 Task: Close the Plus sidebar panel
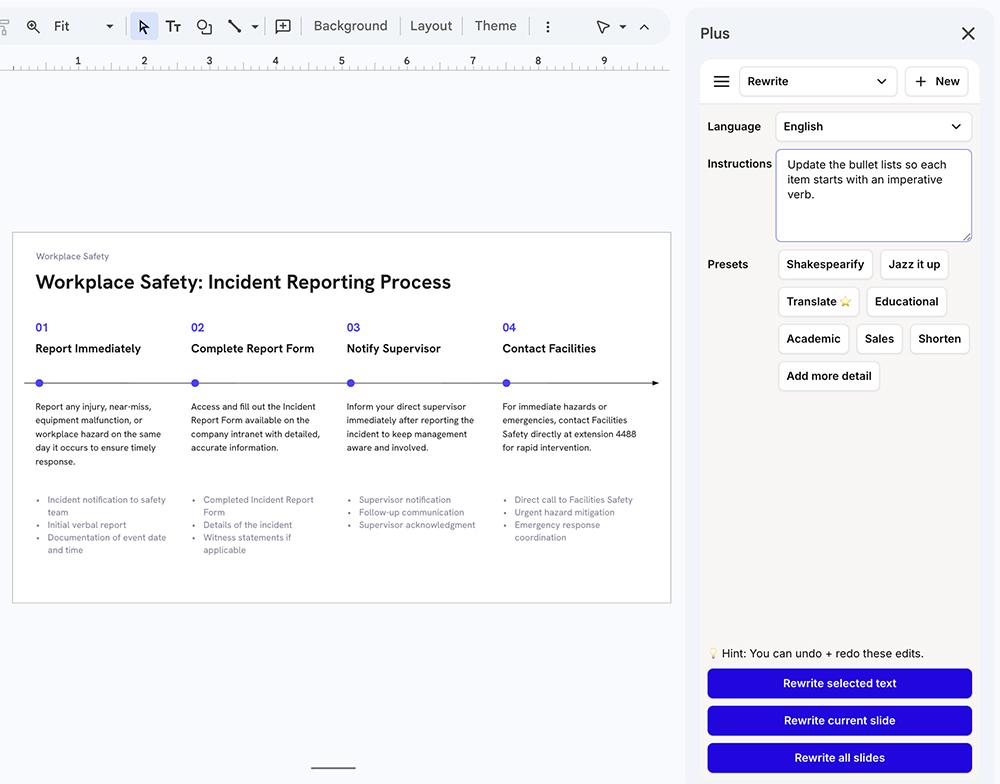click(968, 33)
